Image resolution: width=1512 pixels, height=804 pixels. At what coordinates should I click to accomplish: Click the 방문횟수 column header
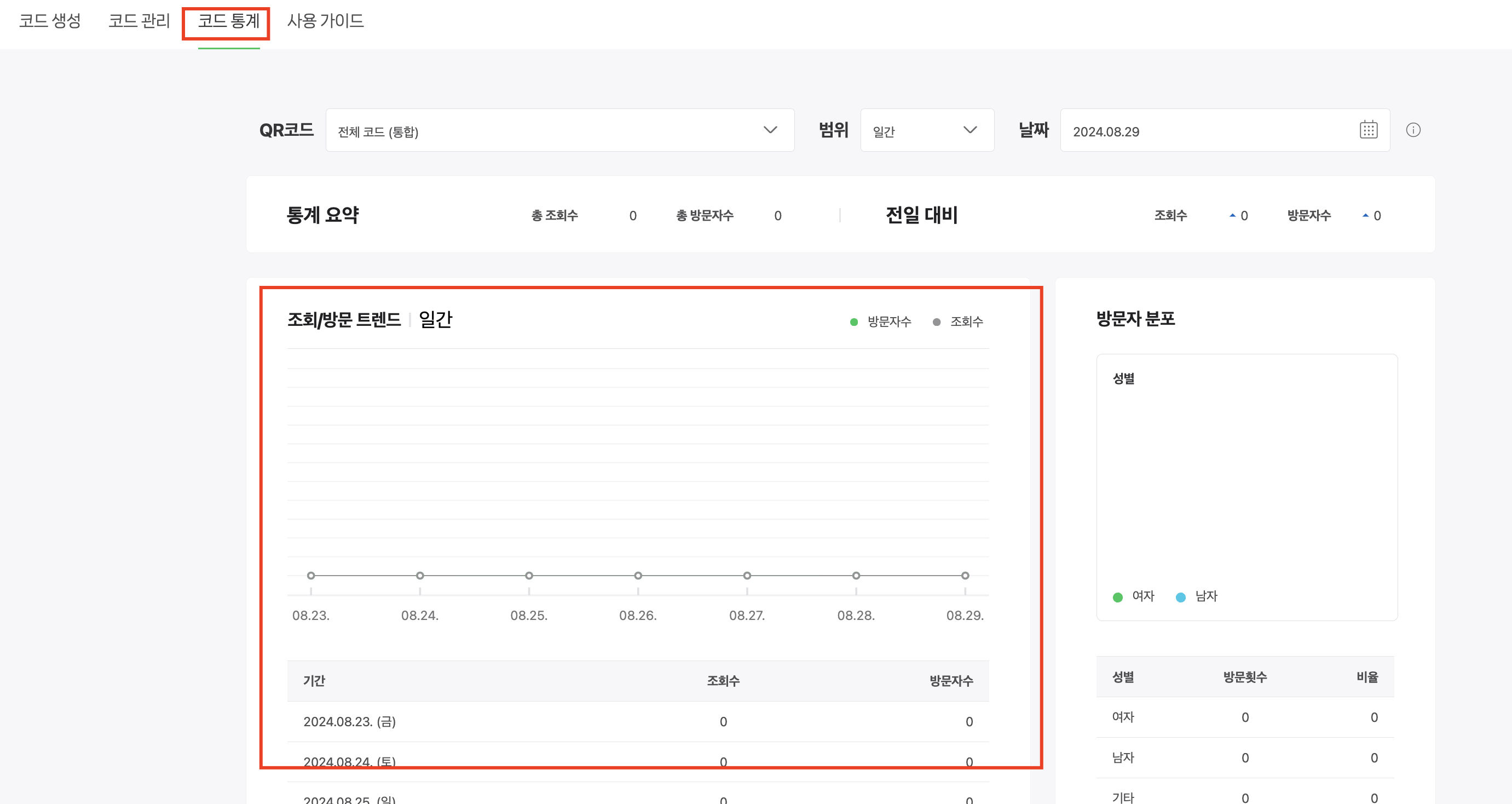coord(1245,677)
